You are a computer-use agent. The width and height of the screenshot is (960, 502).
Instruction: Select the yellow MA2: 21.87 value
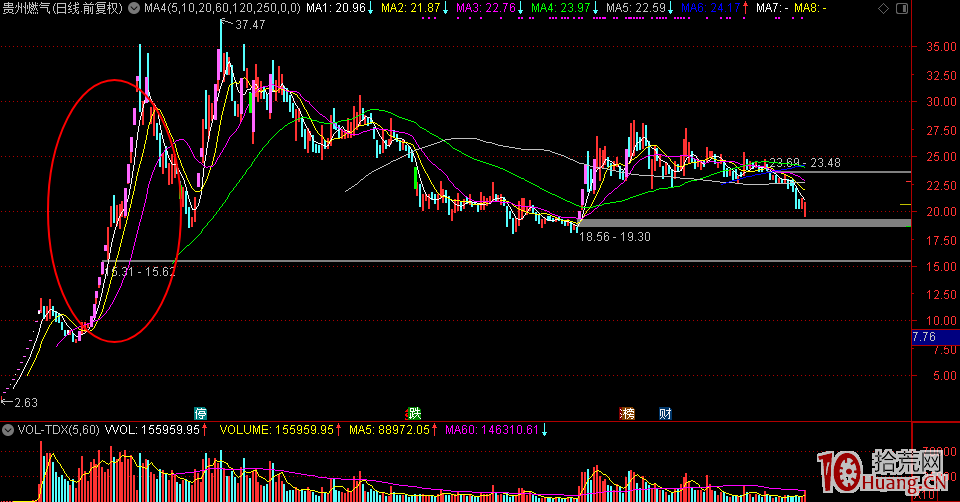(x=410, y=8)
